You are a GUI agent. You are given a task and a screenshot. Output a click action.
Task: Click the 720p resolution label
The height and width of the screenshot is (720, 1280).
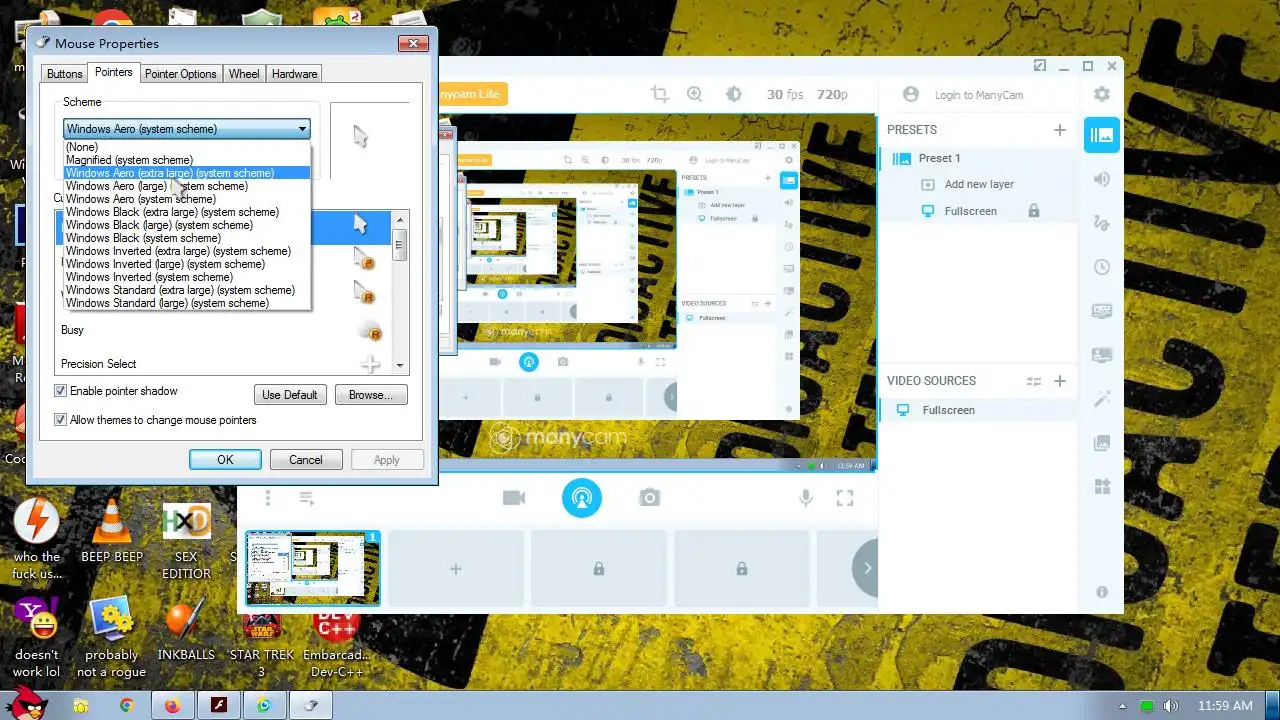point(832,95)
